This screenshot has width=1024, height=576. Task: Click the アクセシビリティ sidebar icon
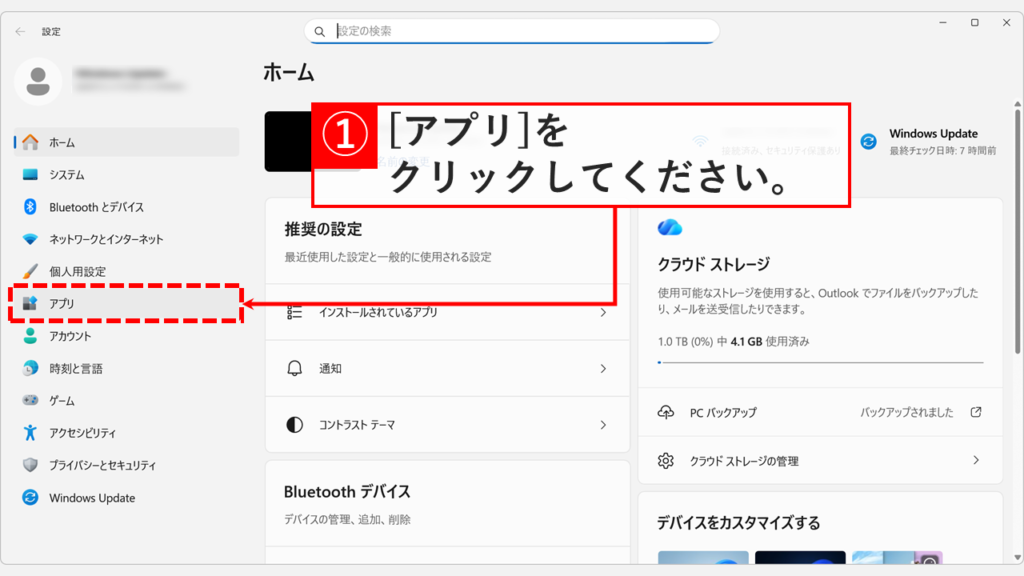coord(29,433)
